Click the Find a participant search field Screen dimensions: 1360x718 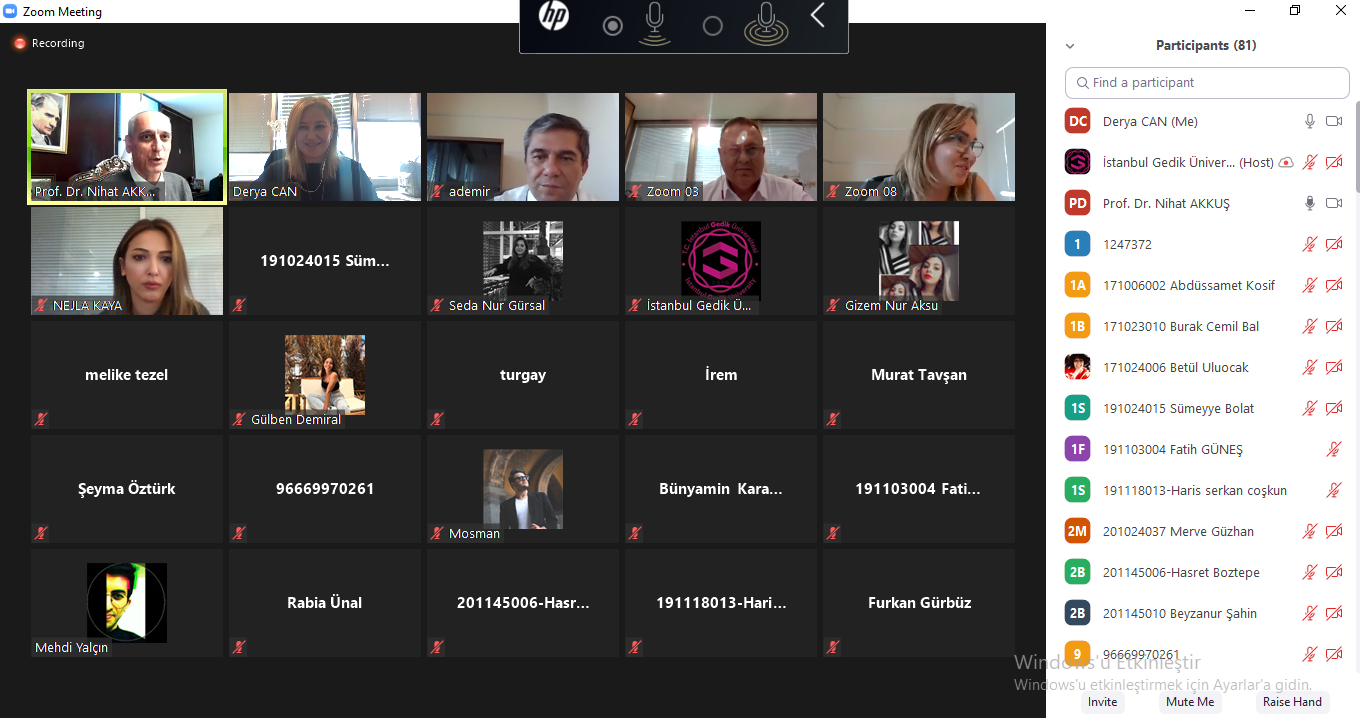pyautogui.click(x=1207, y=83)
